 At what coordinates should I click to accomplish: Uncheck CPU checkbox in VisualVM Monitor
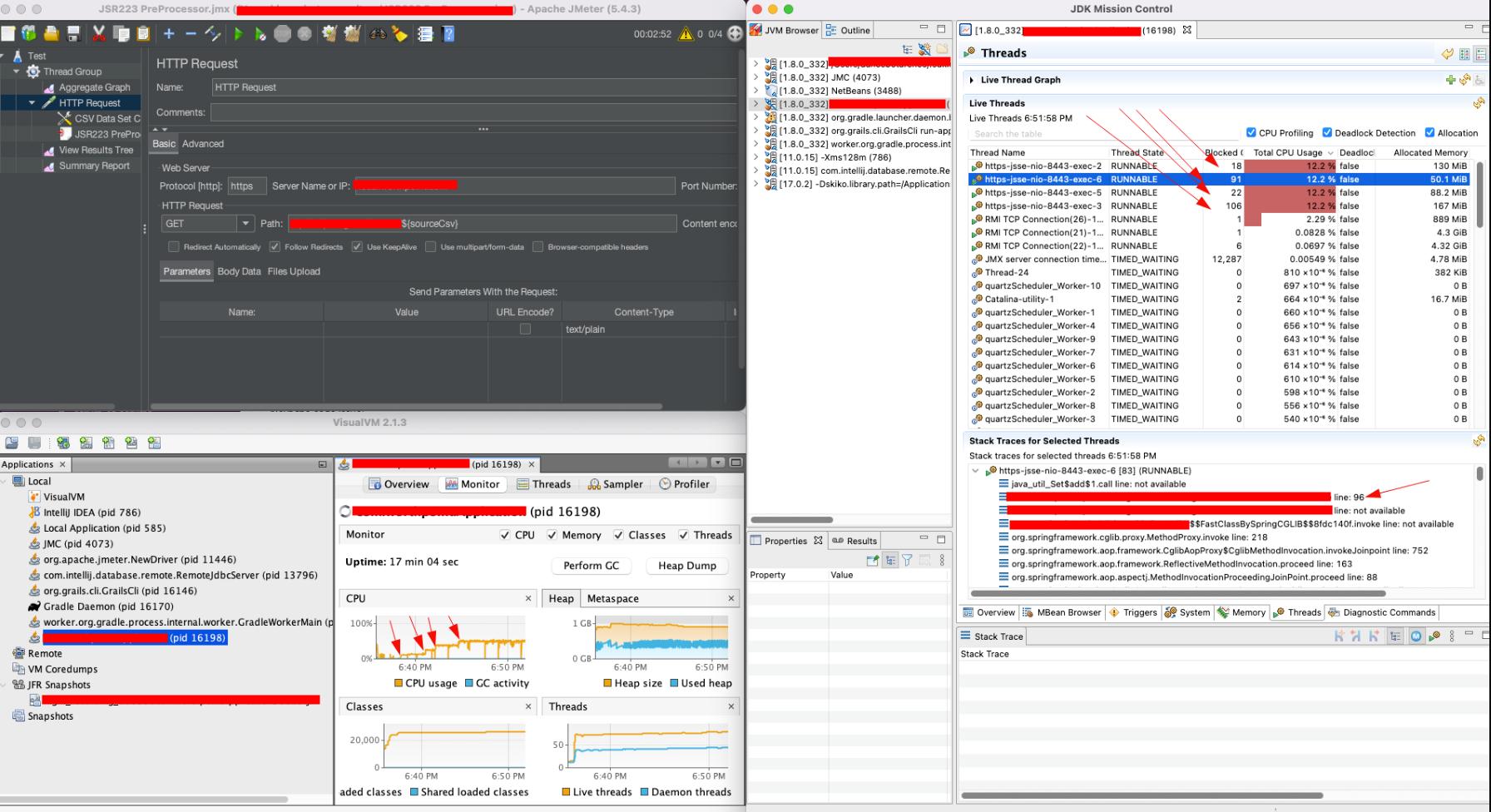505,535
